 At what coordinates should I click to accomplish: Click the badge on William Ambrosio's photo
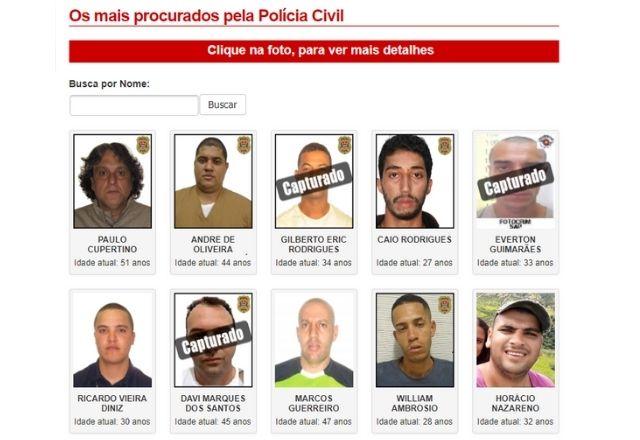point(445,304)
